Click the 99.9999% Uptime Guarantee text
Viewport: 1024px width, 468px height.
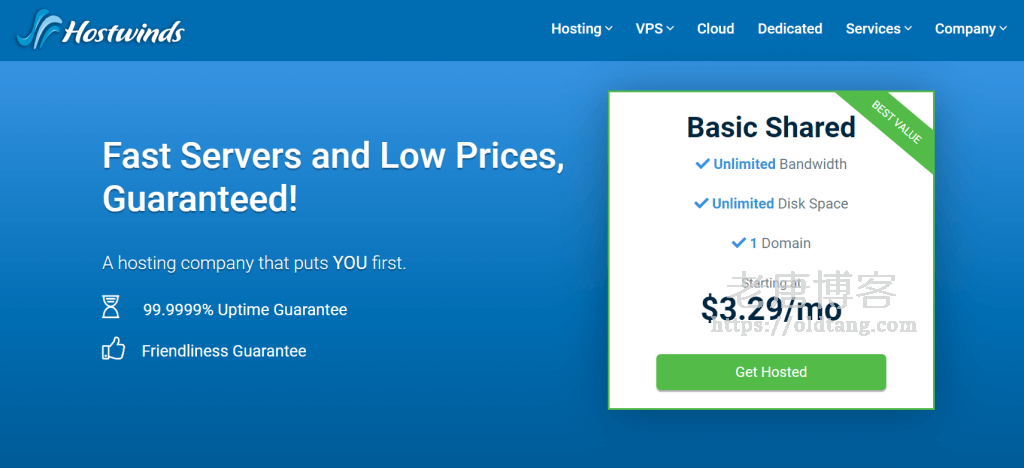[245, 310]
